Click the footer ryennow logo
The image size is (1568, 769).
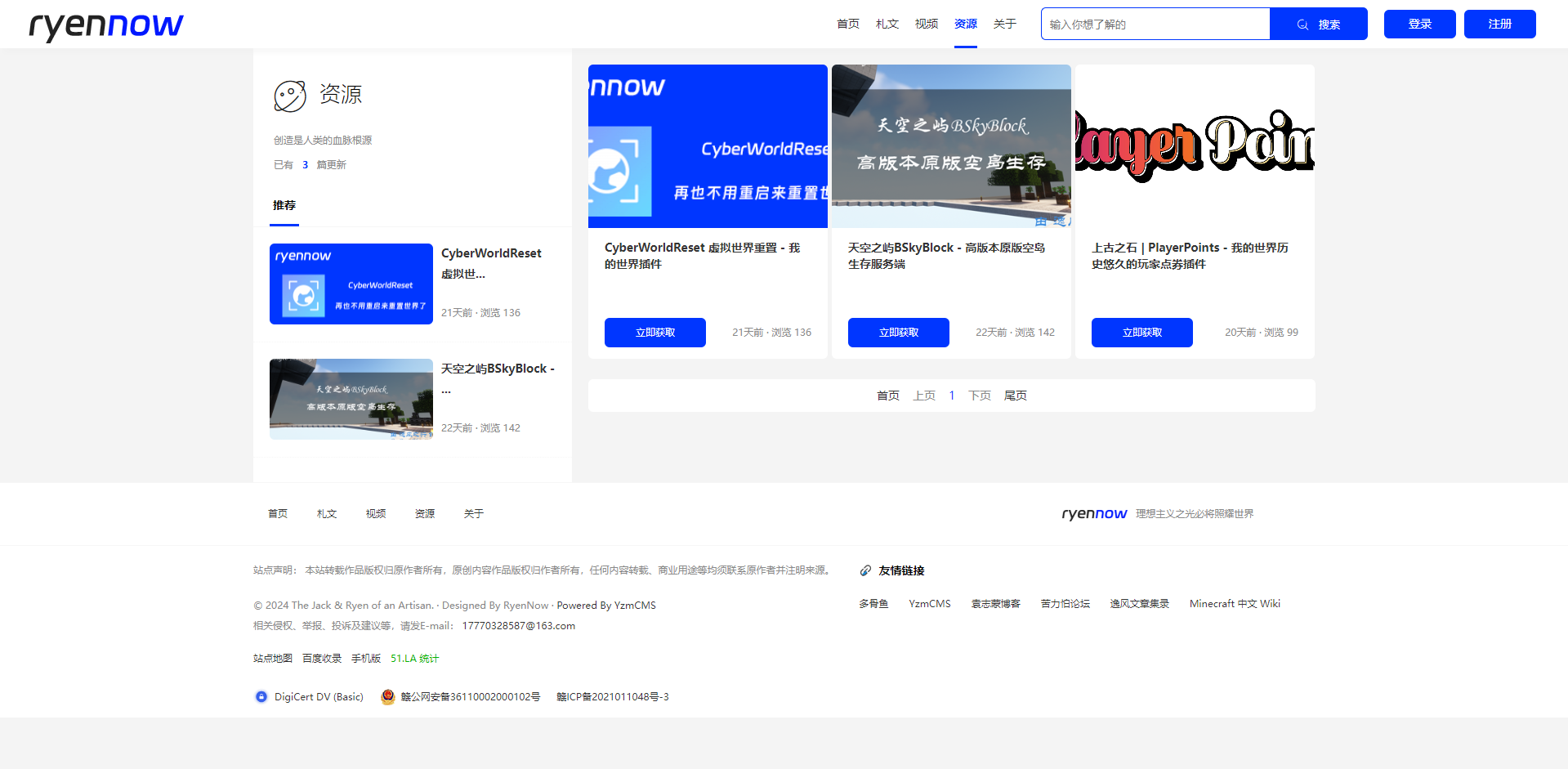pyautogui.click(x=1094, y=514)
